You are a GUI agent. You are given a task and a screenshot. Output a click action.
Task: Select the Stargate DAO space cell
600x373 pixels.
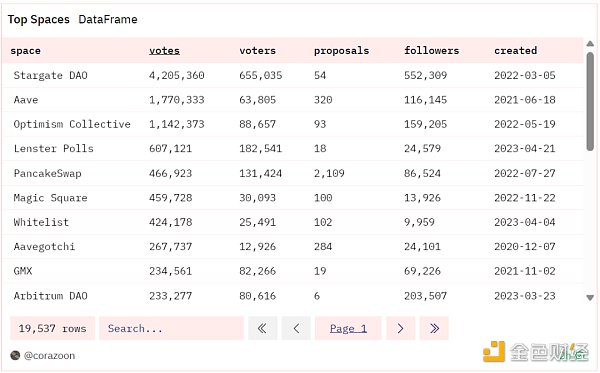click(x=51, y=75)
